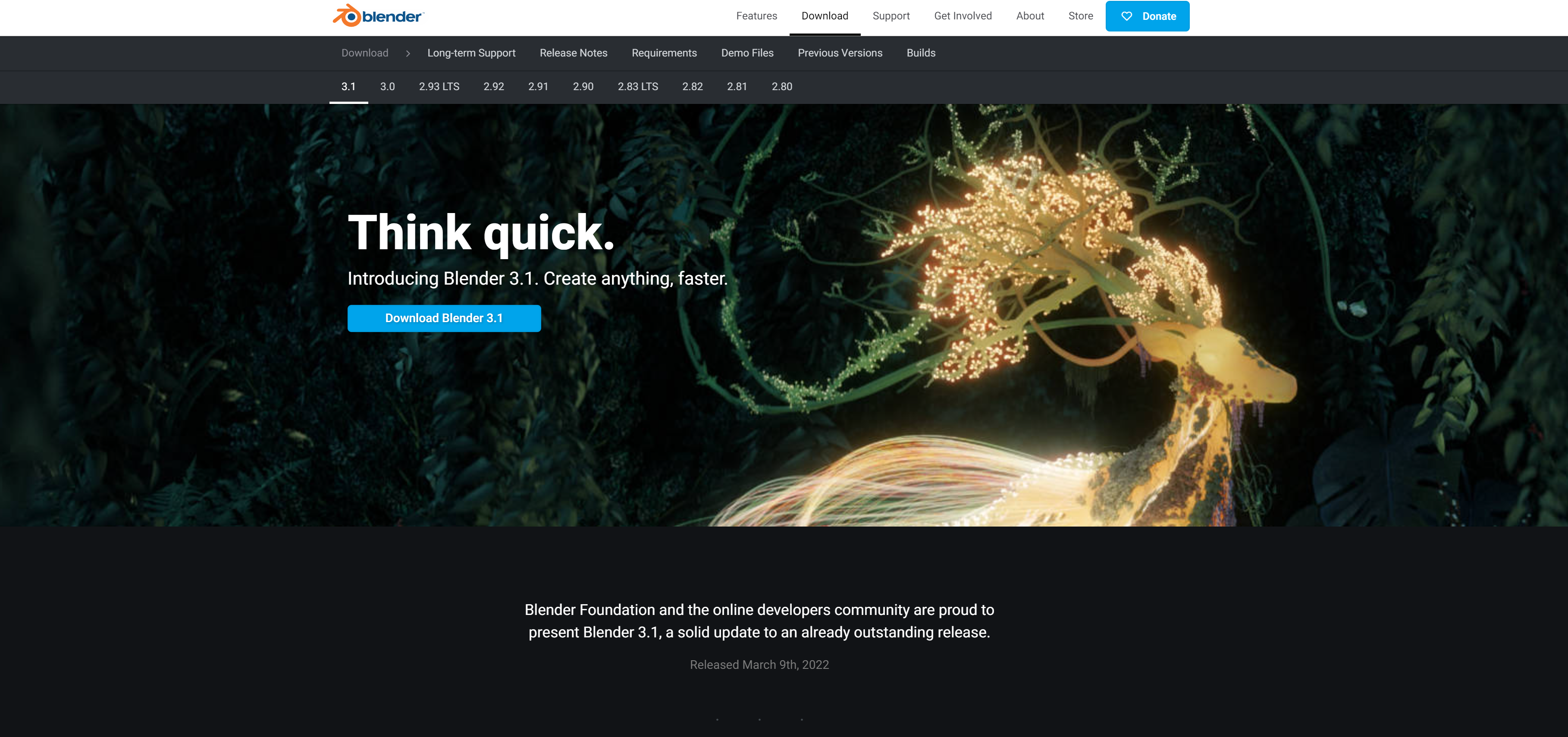Open Demo Files page
This screenshot has width=1568, height=737.
(x=747, y=53)
